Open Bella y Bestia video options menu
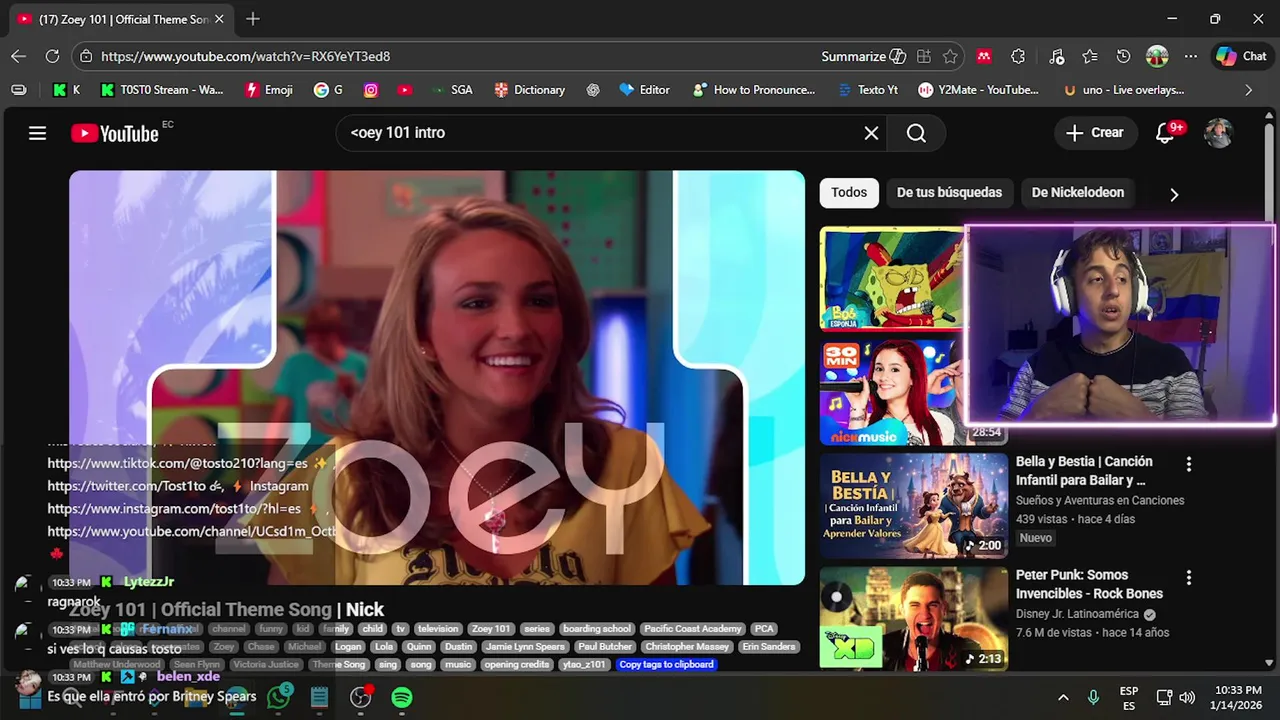Viewport: 1280px width, 720px height. click(x=1189, y=464)
